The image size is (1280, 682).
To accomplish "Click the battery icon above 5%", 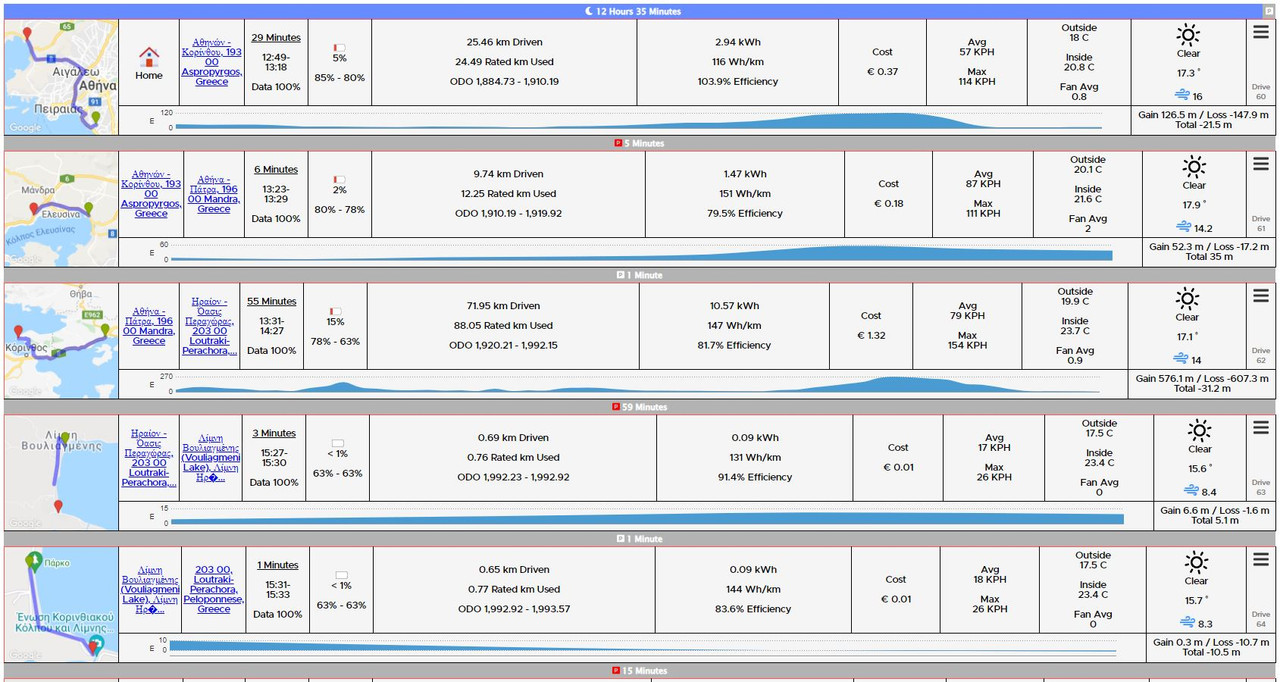I will tap(339, 47).
